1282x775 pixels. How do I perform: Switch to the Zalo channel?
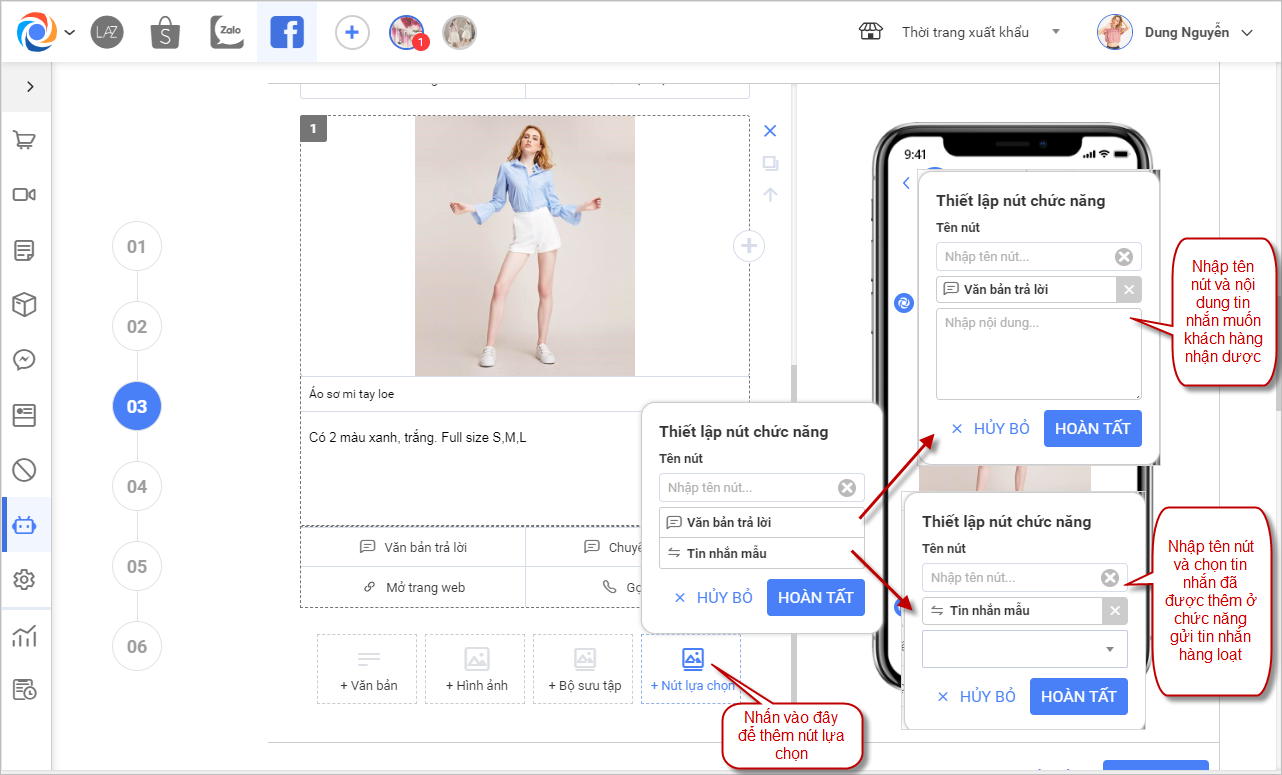227,33
